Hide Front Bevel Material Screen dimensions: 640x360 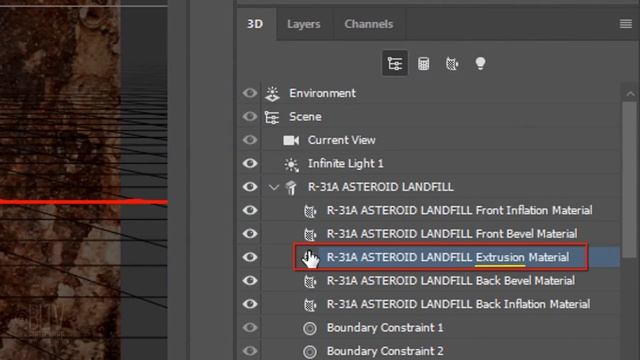250,233
